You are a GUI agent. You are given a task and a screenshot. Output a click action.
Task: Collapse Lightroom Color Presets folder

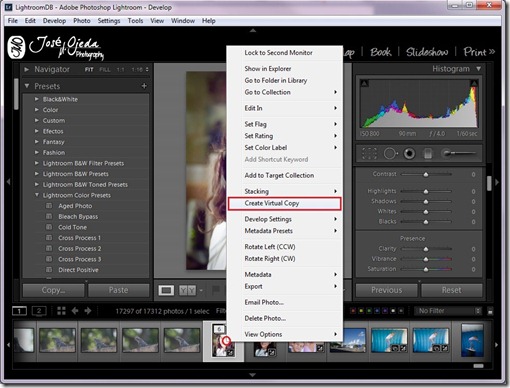click(37, 195)
